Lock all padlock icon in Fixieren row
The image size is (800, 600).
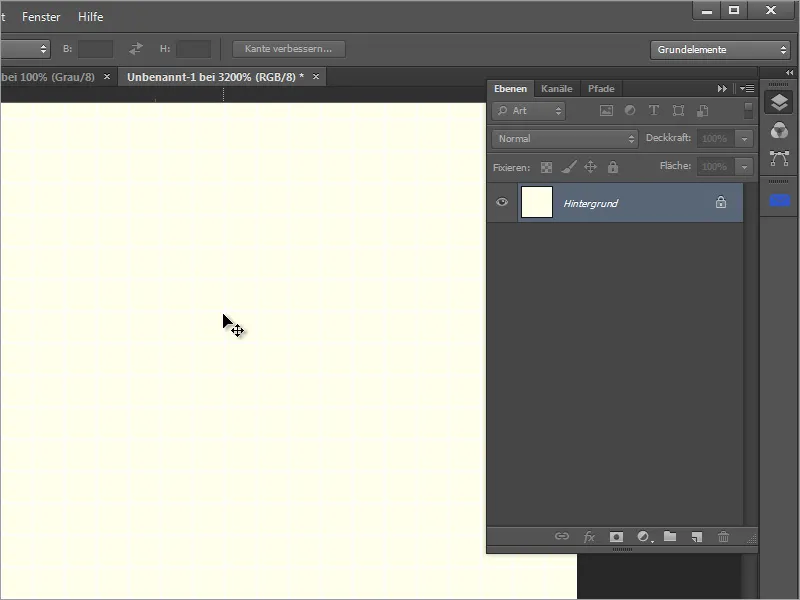[x=613, y=167]
